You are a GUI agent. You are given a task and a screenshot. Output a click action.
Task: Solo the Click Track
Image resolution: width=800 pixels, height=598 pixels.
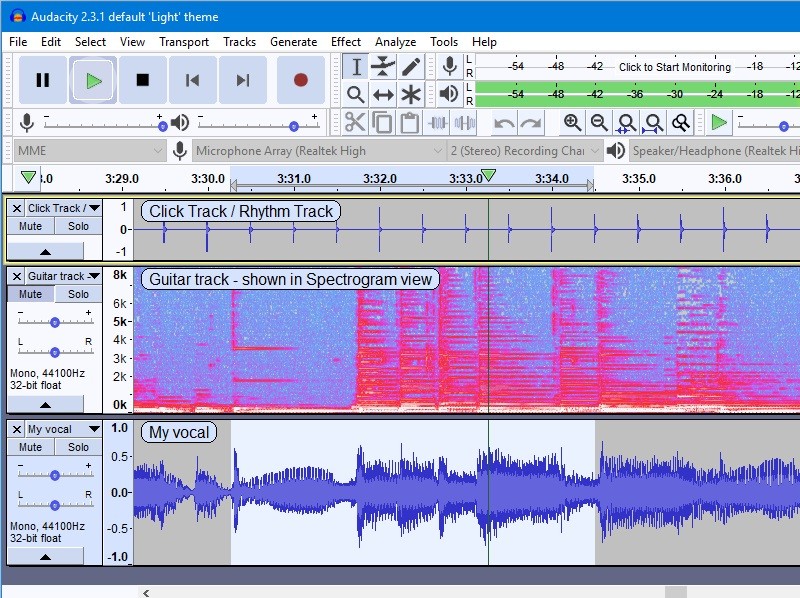click(78, 226)
